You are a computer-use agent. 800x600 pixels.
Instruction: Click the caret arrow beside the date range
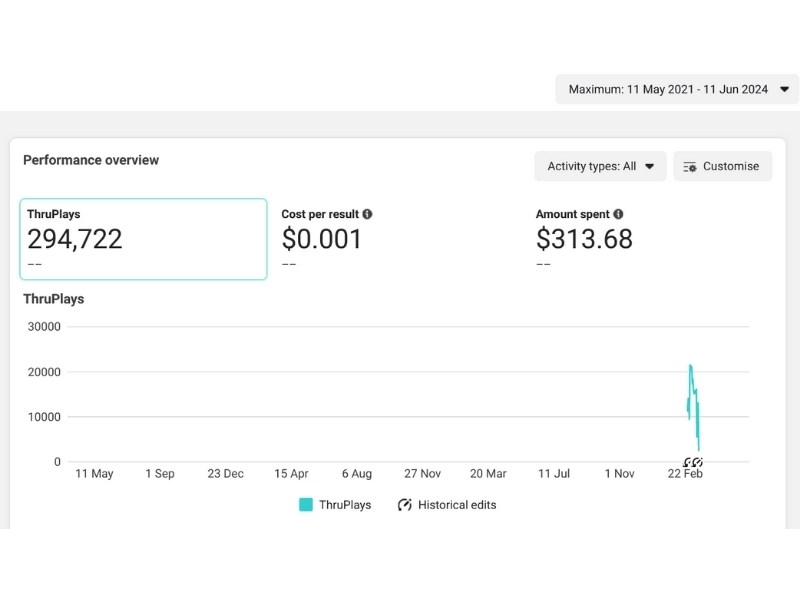(x=784, y=89)
